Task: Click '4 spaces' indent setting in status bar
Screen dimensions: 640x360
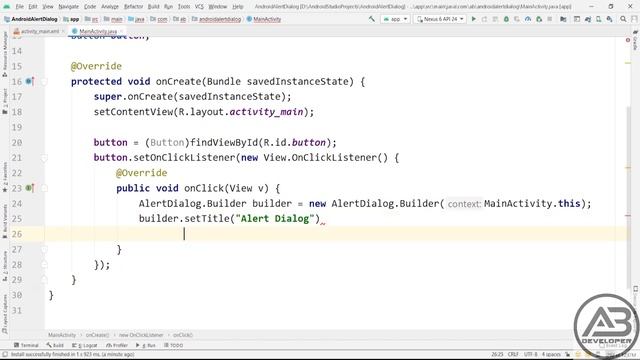Action: 551,354
